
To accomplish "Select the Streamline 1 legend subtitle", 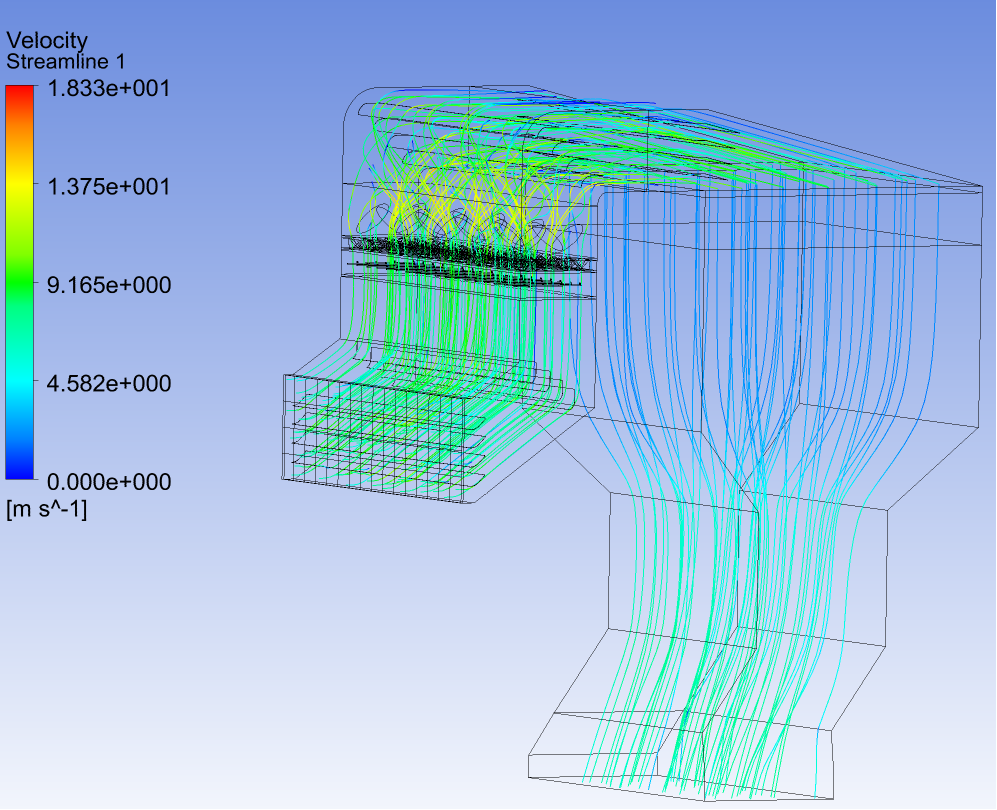I will pyautogui.click(x=66, y=61).
